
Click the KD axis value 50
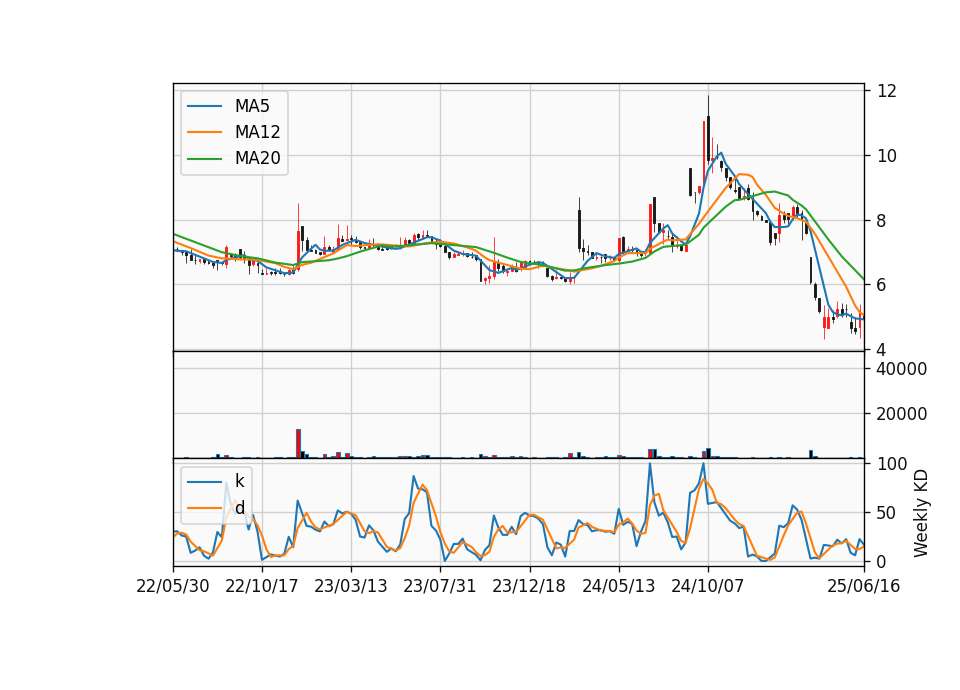click(x=887, y=513)
